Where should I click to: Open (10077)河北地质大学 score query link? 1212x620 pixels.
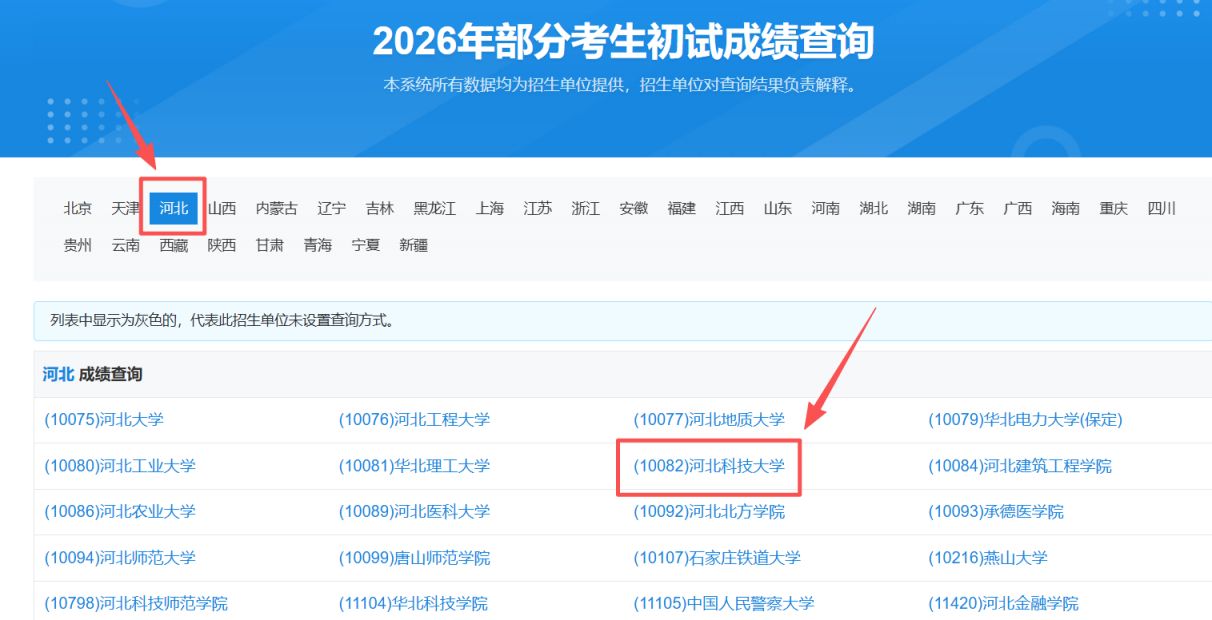pyautogui.click(x=709, y=420)
